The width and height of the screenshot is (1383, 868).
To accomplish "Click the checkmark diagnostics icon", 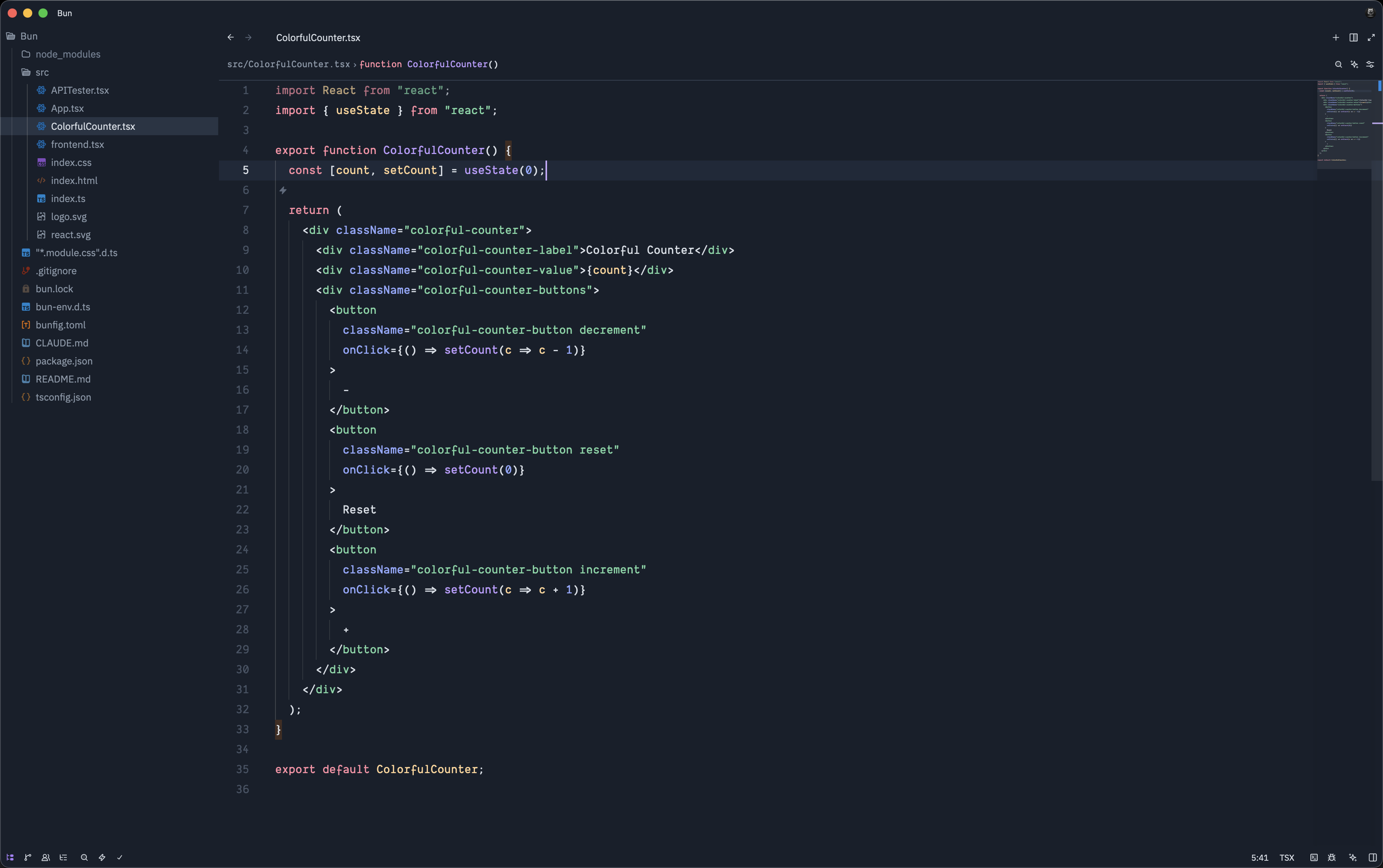I will tap(119, 857).
